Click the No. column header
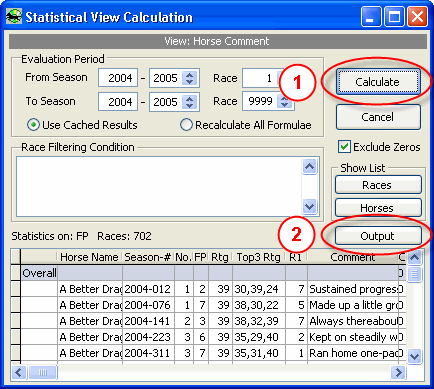The width and height of the screenshot is (434, 389). pyautogui.click(x=184, y=257)
